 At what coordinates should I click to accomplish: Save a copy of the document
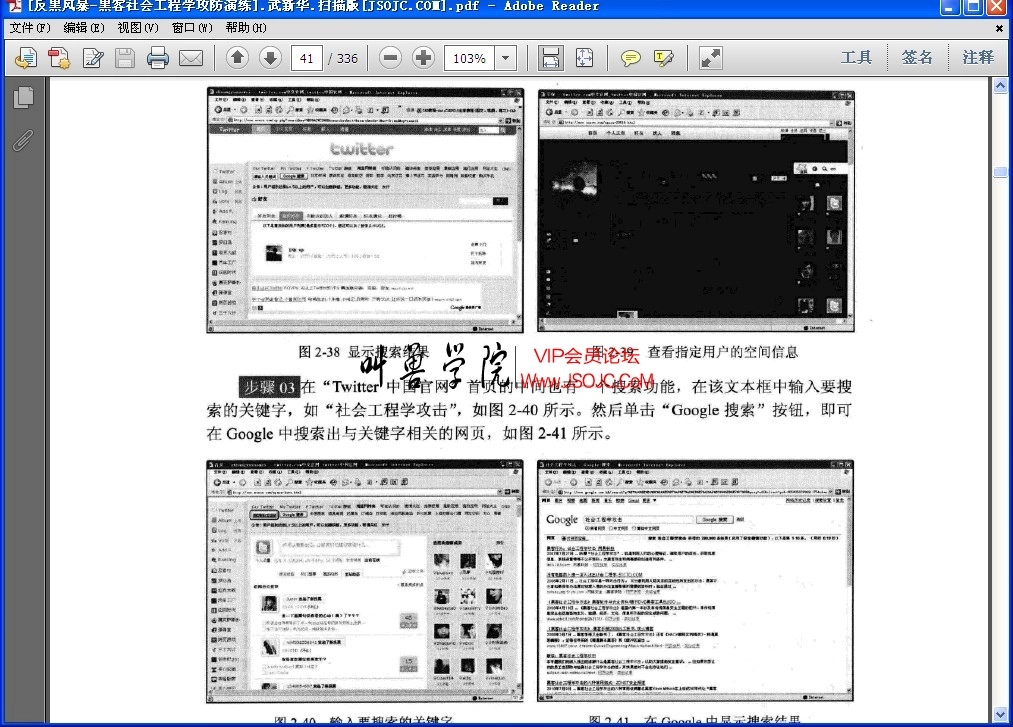(x=124, y=58)
